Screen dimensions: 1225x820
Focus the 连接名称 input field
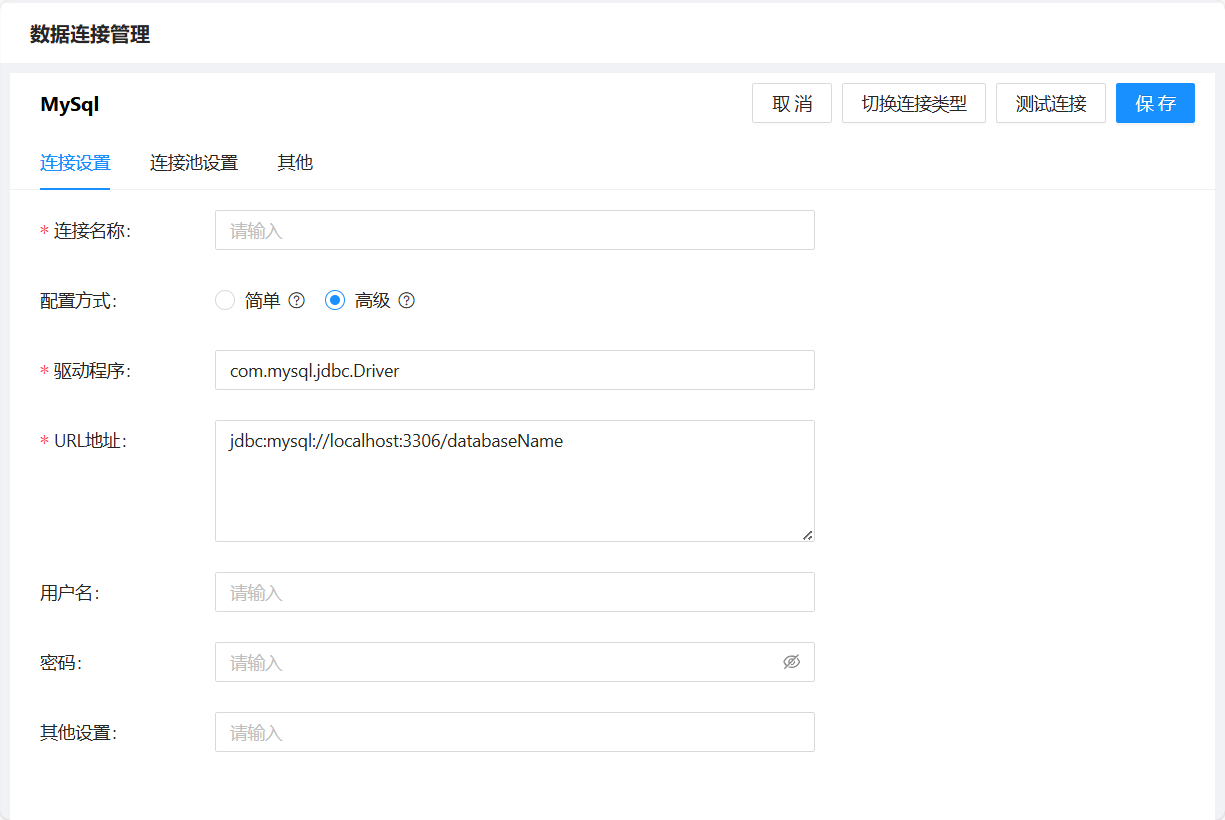pyautogui.click(x=514, y=230)
